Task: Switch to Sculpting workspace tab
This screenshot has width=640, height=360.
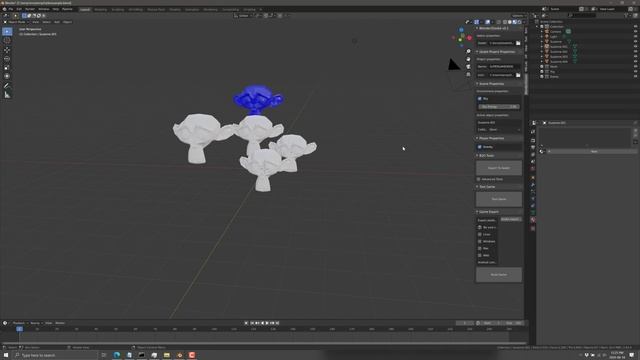Action: tap(118, 9)
